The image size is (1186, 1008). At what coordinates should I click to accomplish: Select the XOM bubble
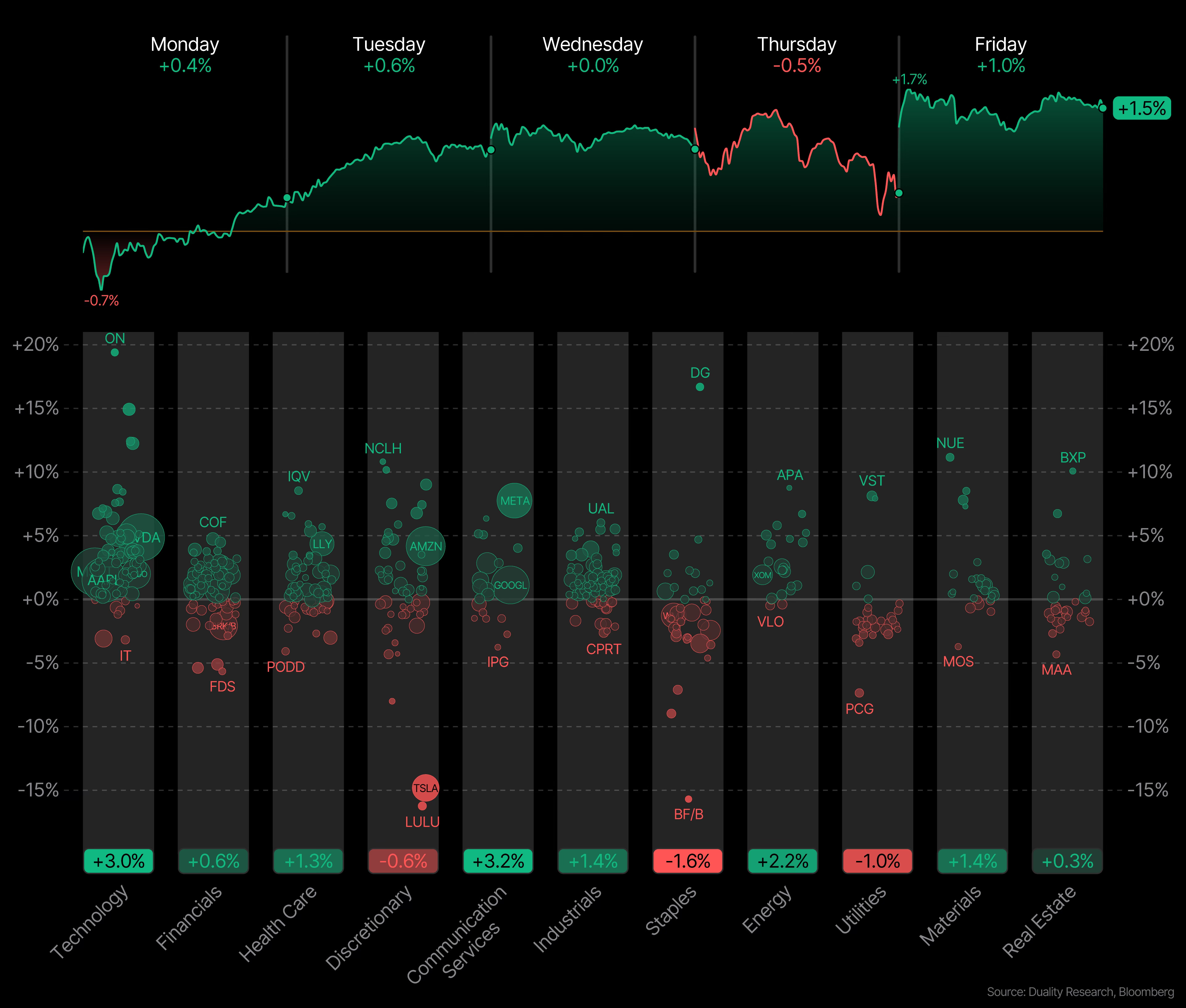click(762, 575)
